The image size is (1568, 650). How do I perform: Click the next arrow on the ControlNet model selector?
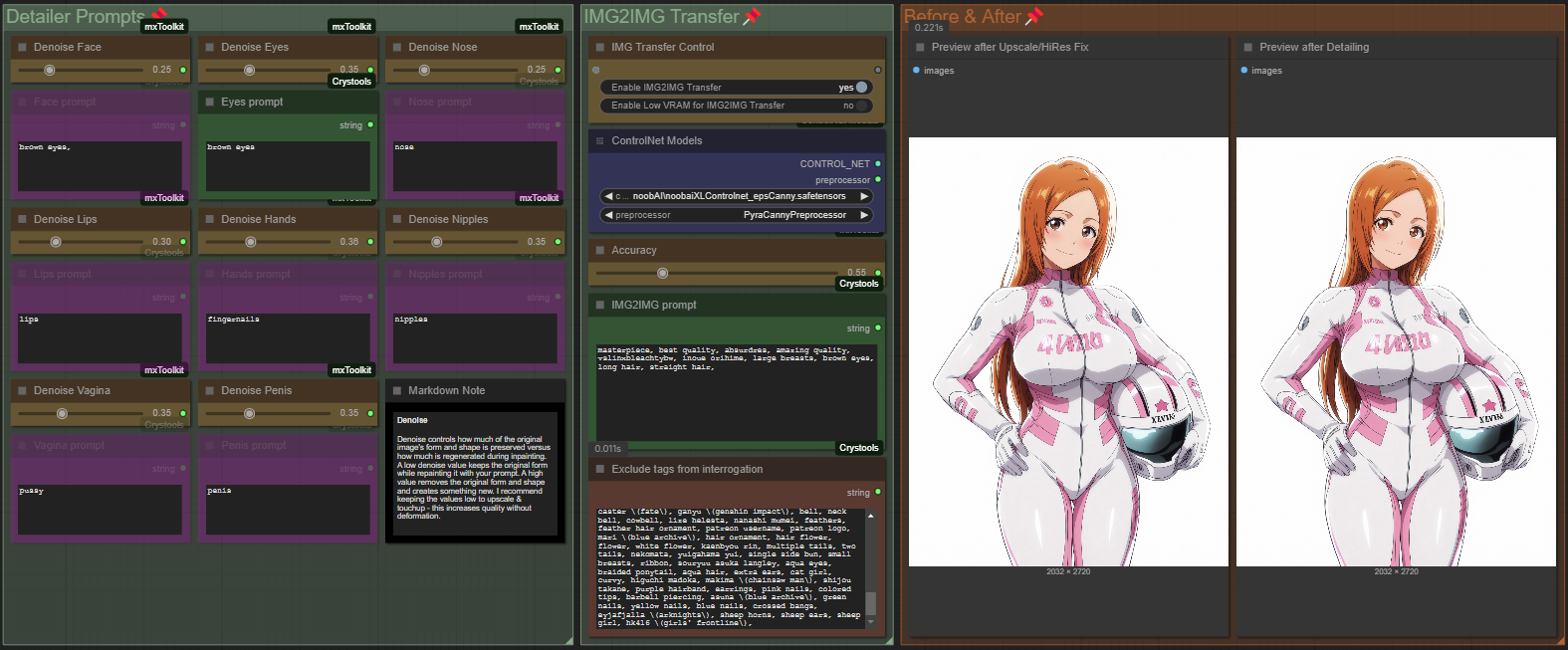pos(864,196)
